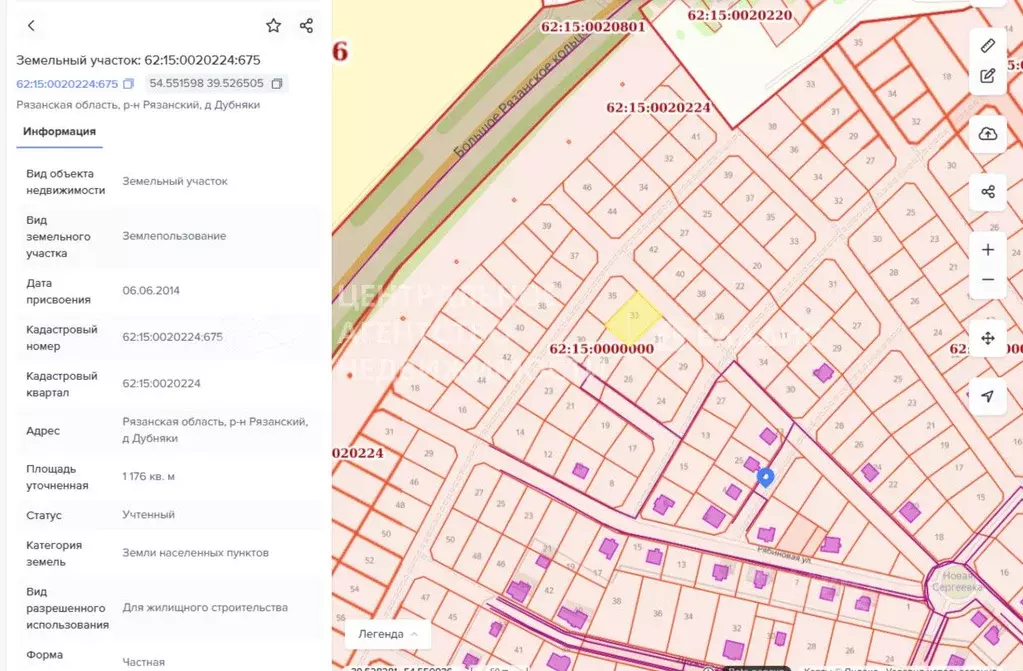Select the ruler measurement tool
This screenshot has width=1023, height=671.
pos(987,45)
